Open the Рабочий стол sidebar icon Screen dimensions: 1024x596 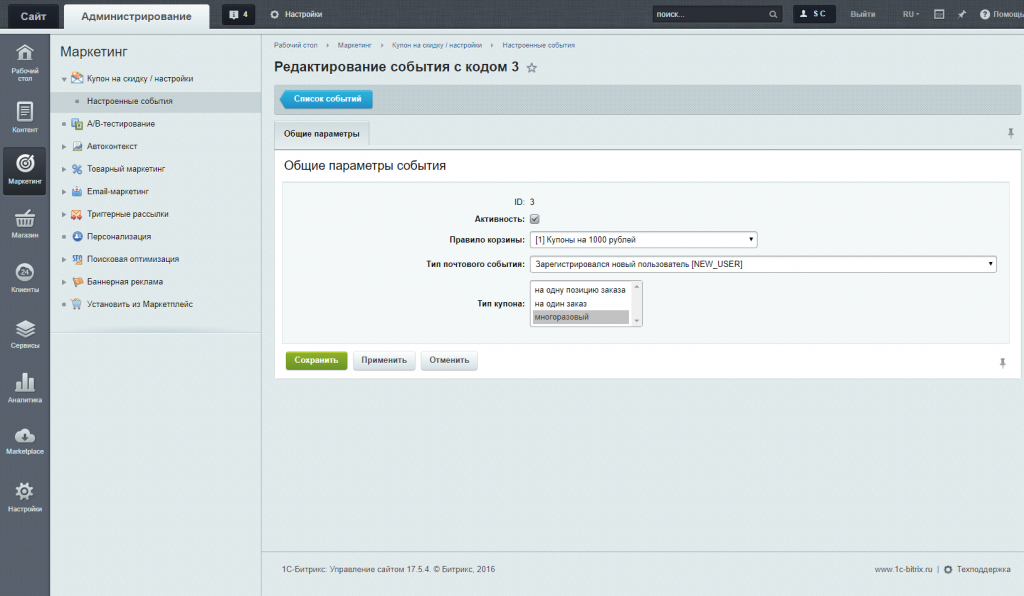coord(25,60)
